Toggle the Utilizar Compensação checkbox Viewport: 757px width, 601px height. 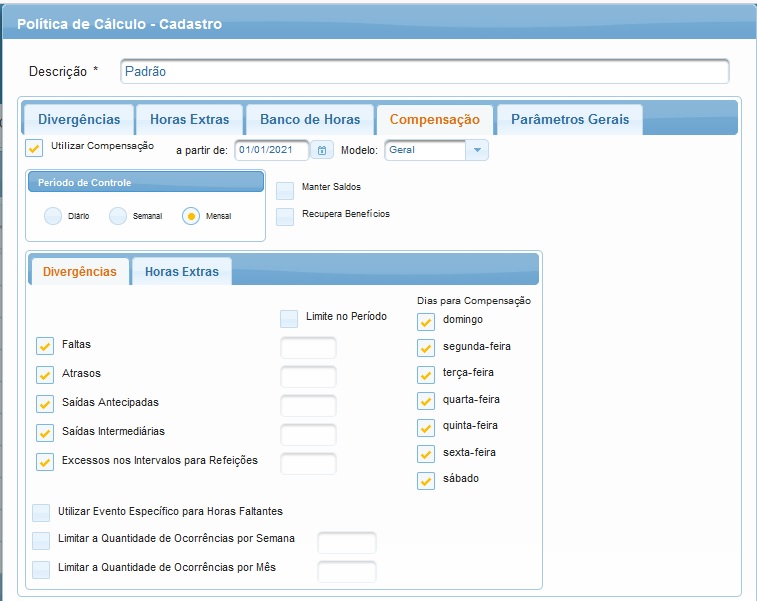(34, 148)
